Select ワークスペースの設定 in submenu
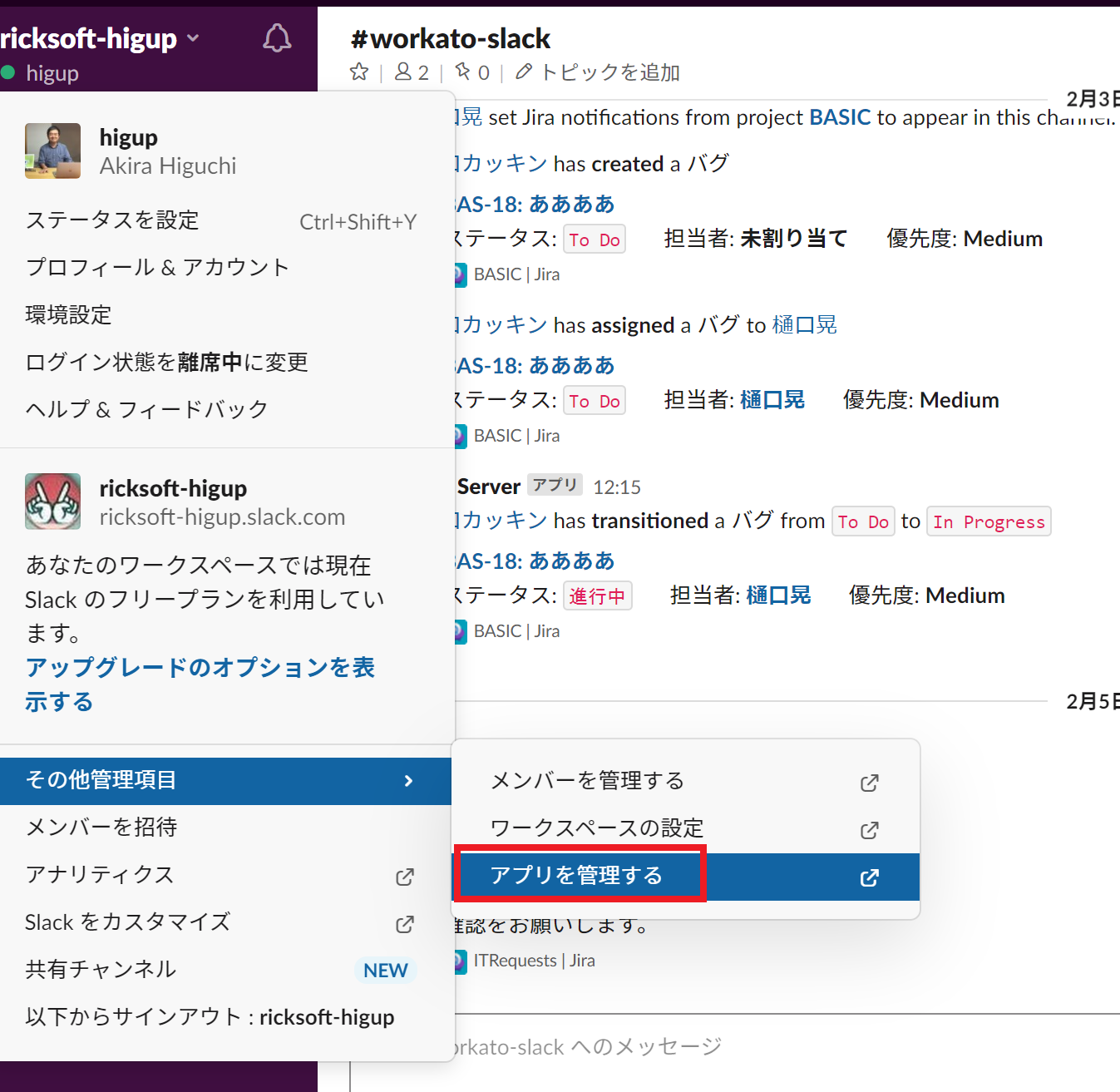This screenshot has width=1120, height=1092. (686, 828)
